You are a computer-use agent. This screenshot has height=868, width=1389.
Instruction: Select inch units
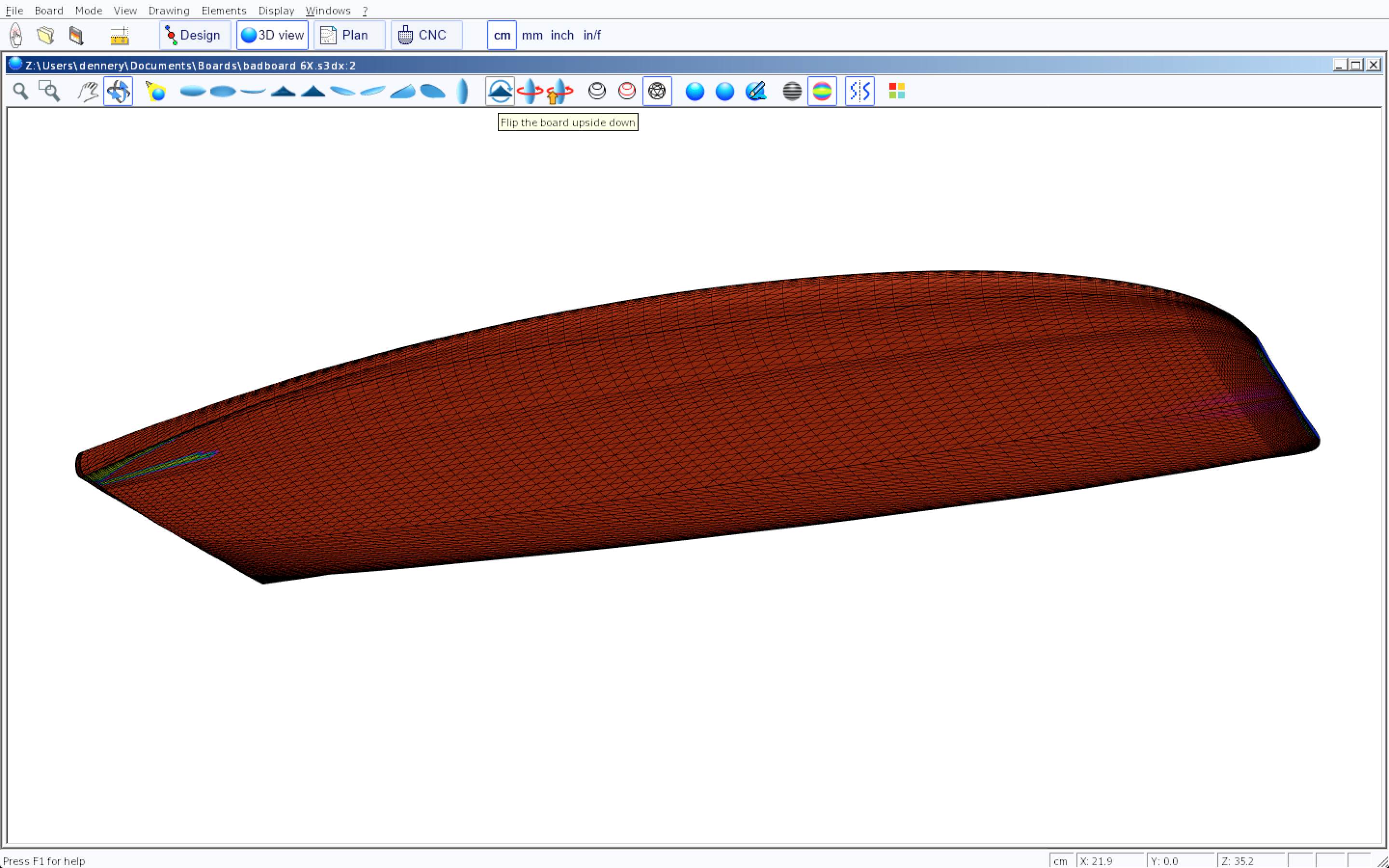[x=562, y=35]
